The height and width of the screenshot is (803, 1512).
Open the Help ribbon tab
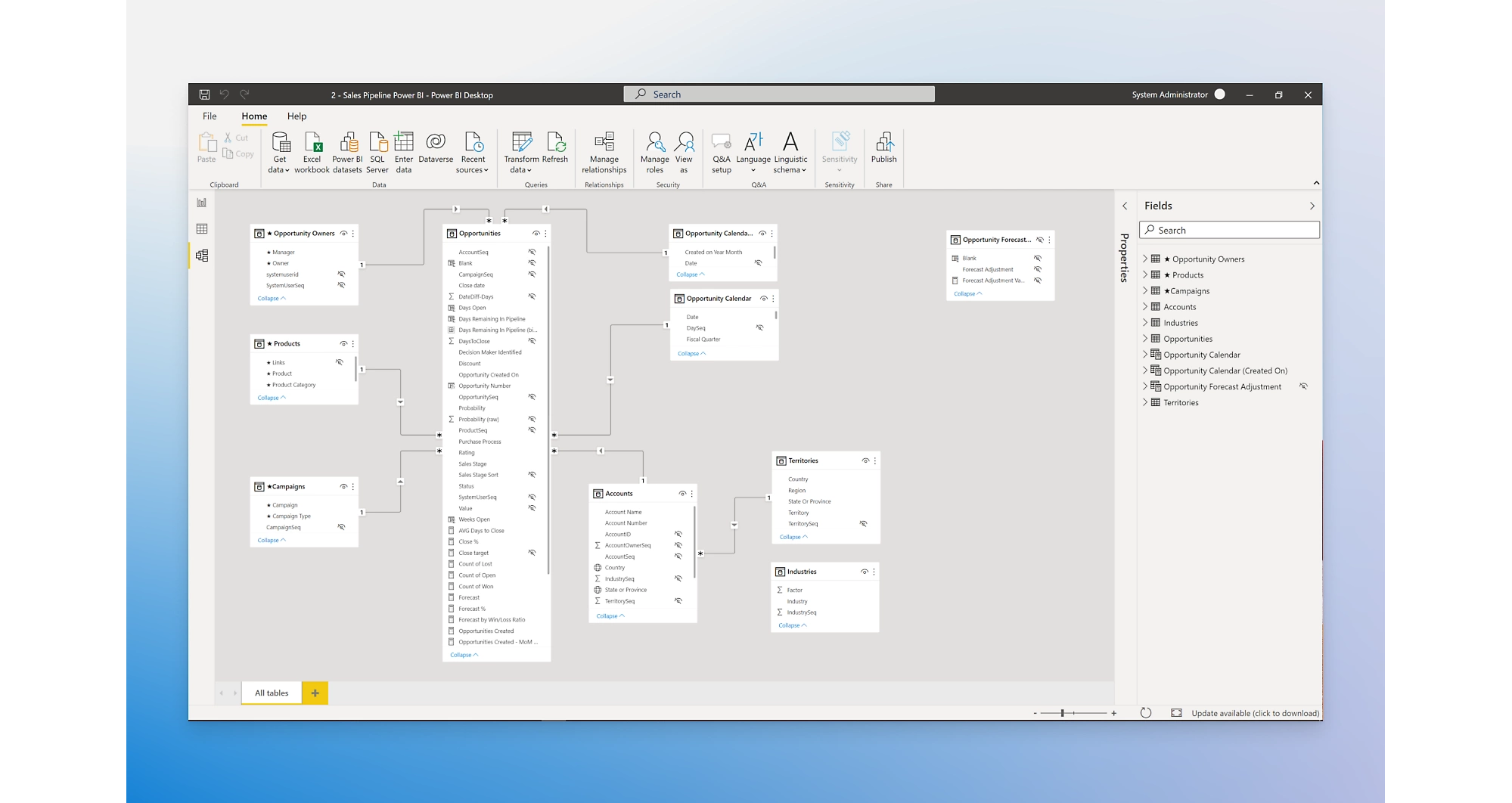[297, 116]
